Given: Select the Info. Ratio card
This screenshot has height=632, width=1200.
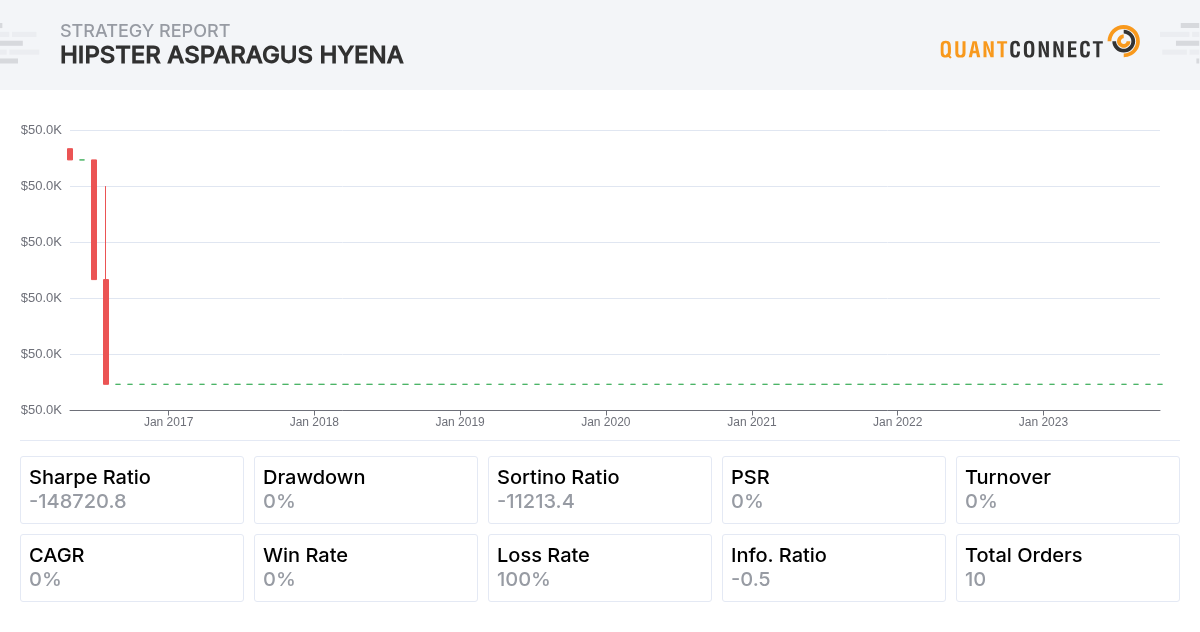Looking at the screenshot, I should point(834,568).
